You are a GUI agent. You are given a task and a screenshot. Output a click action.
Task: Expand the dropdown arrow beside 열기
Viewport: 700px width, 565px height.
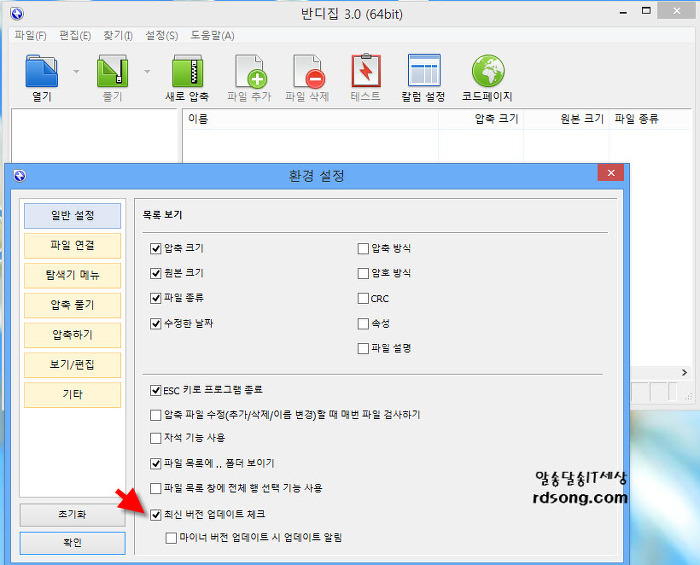coord(77,72)
